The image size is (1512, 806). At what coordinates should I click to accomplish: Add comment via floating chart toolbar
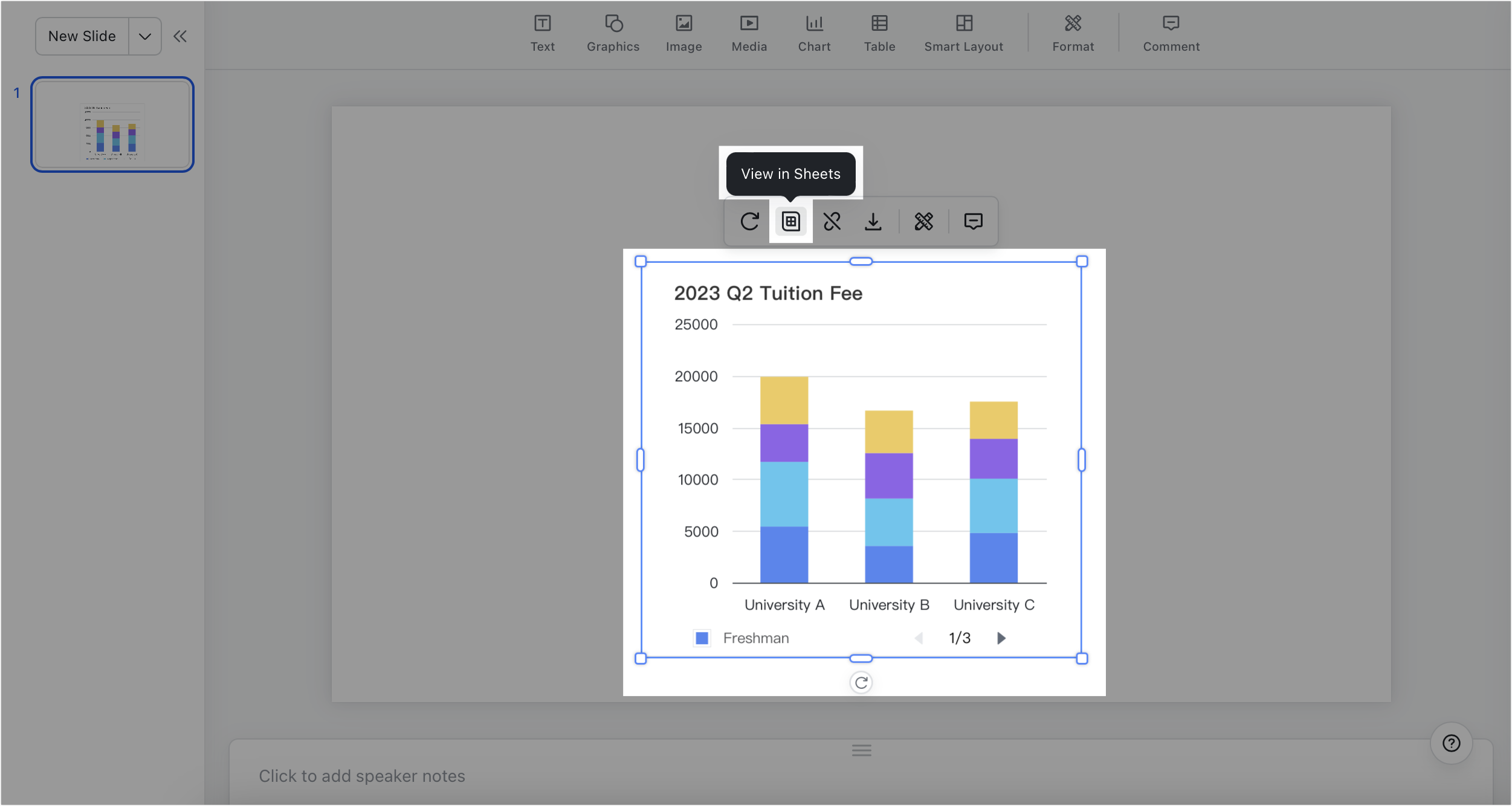point(973,222)
